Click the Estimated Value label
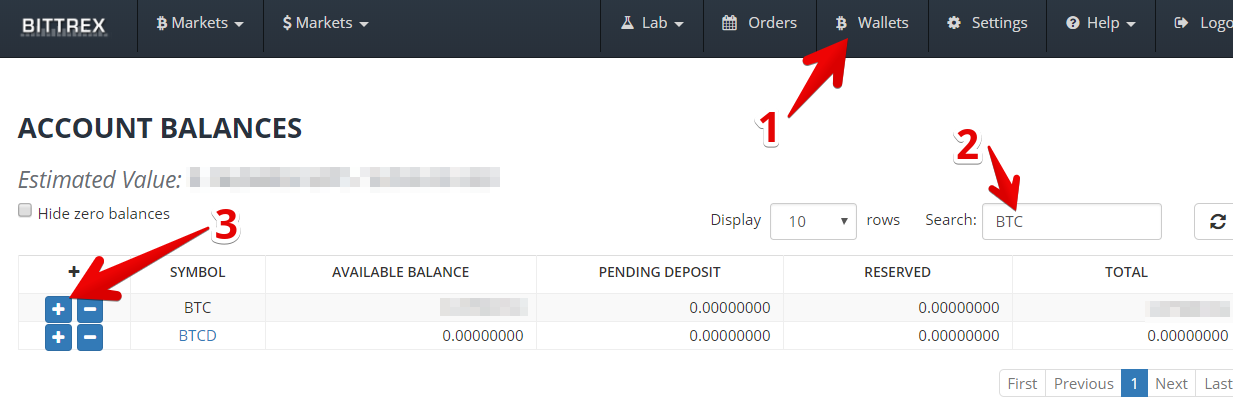Image resolution: width=1233 pixels, height=417 pixels. (100, 180)
